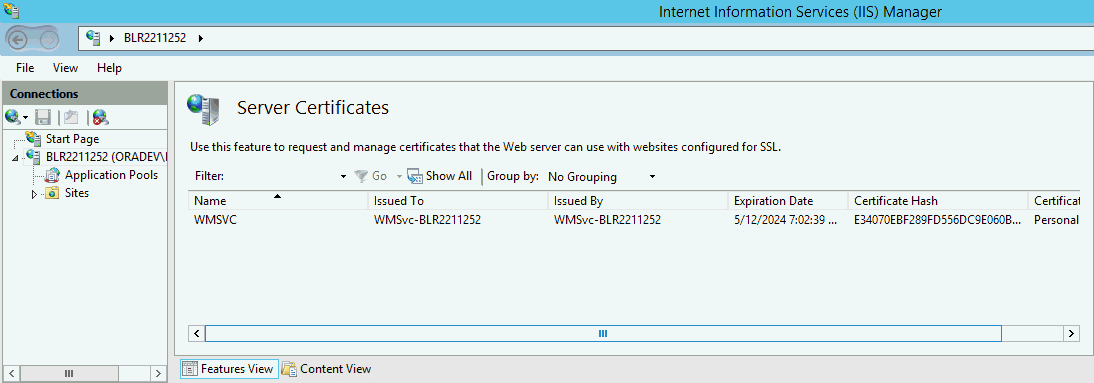Click the Connections pane scroll right arrow
The image size is (1094, 383).
point(158,373)
